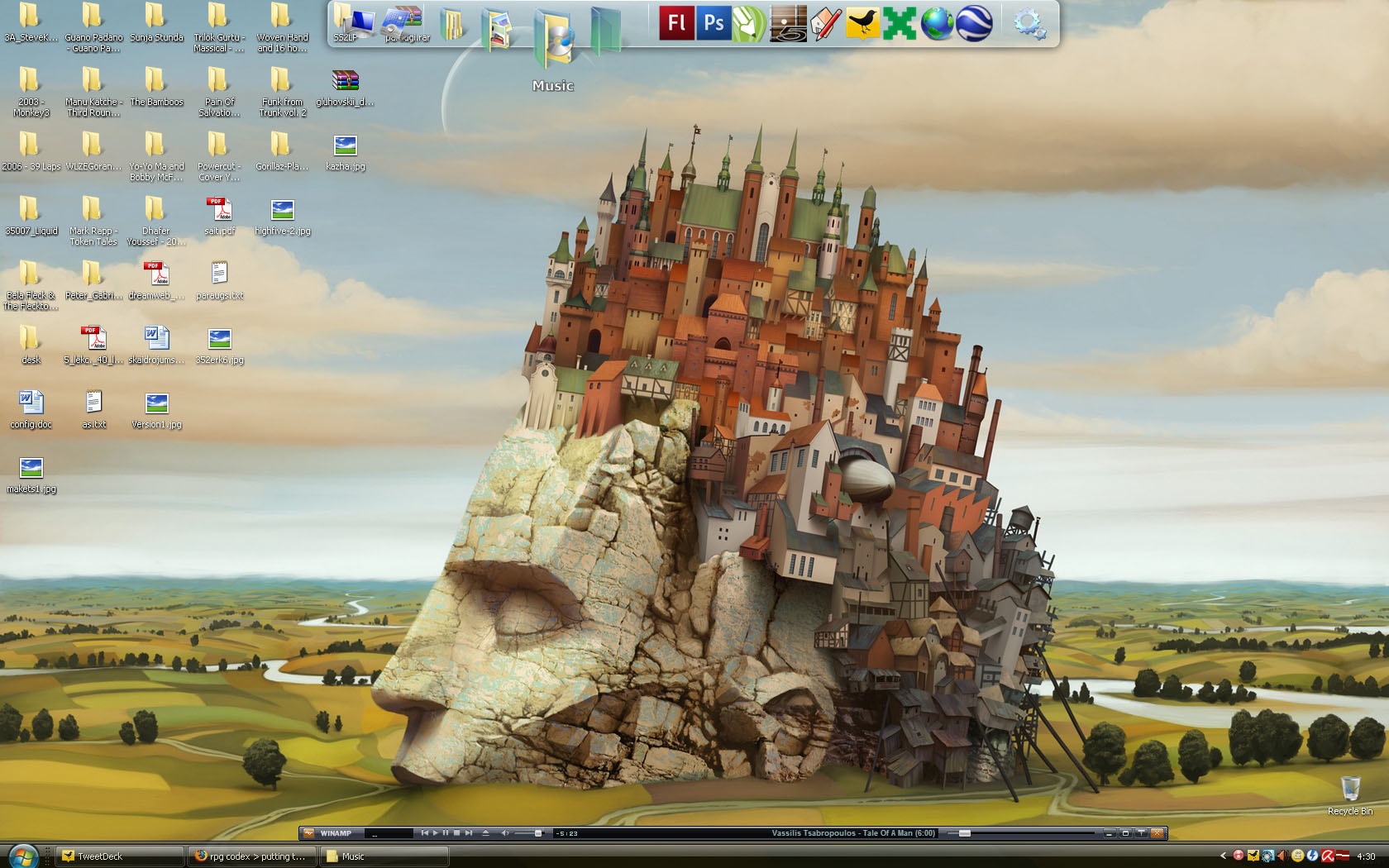Screen dimensions: 1389x868
Task: Open Version1.jpg desktop image
Action: (x=156, y=410)
